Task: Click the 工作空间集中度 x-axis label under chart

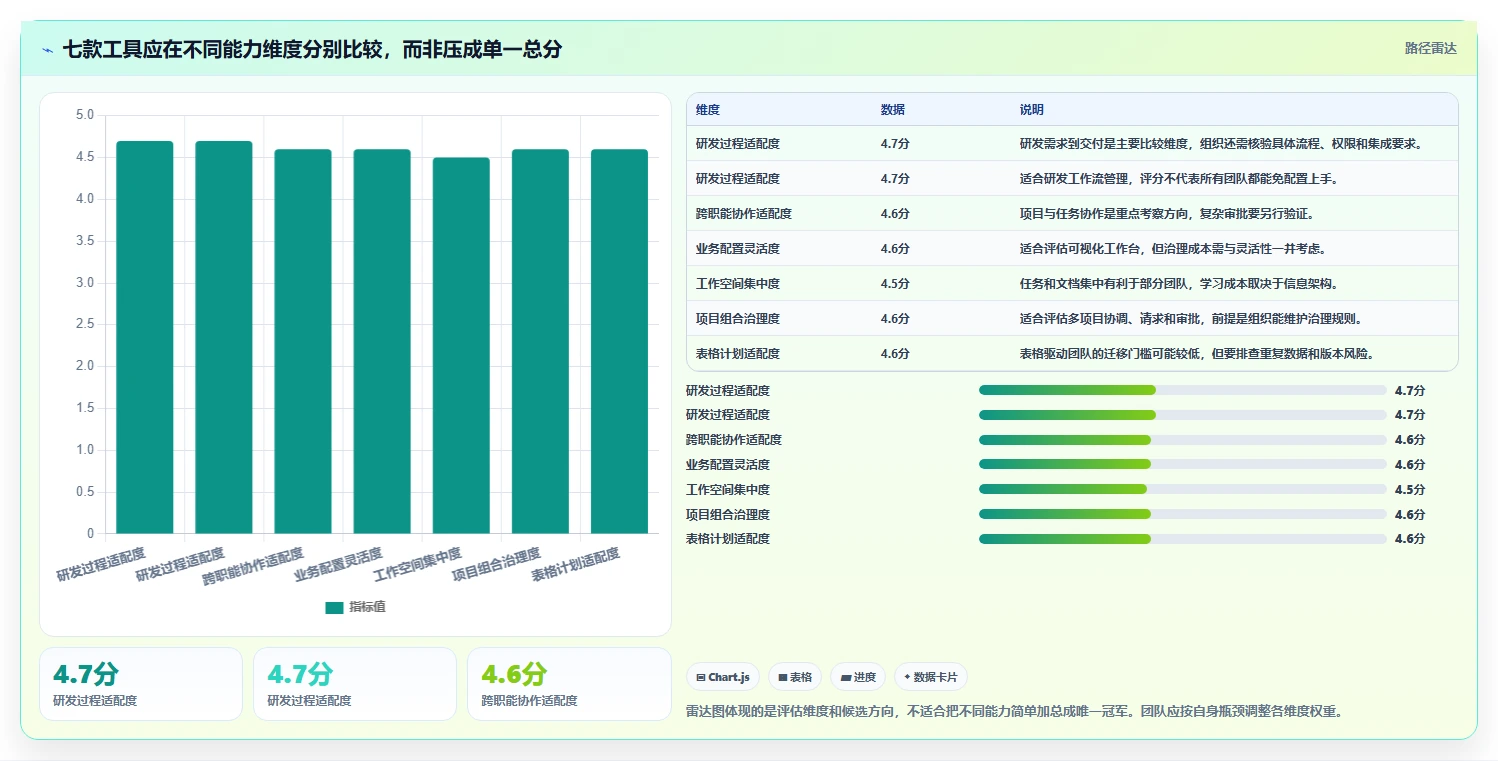Action: coord(418,566)
